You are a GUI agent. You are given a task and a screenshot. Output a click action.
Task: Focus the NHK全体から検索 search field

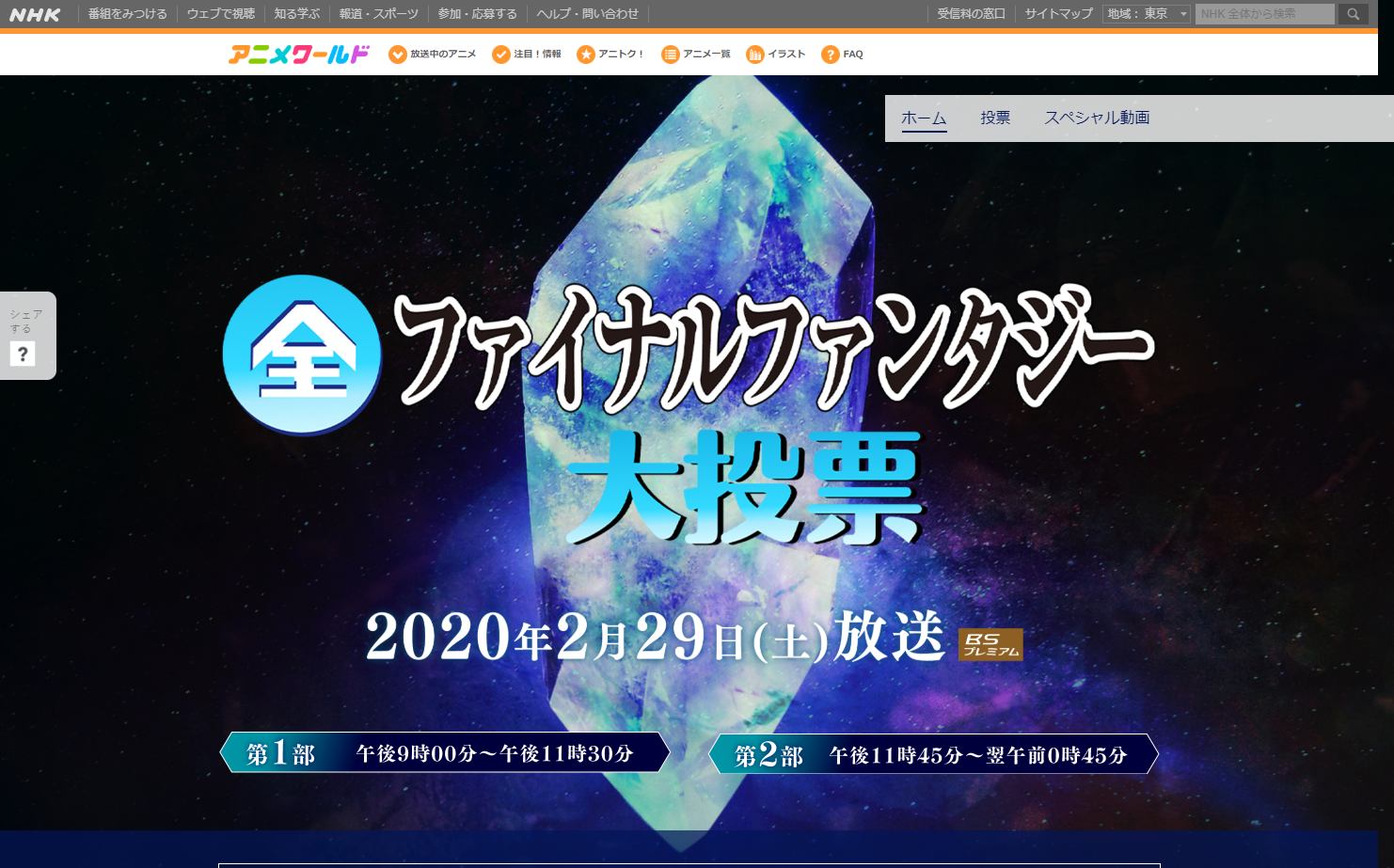[1265, 14]
